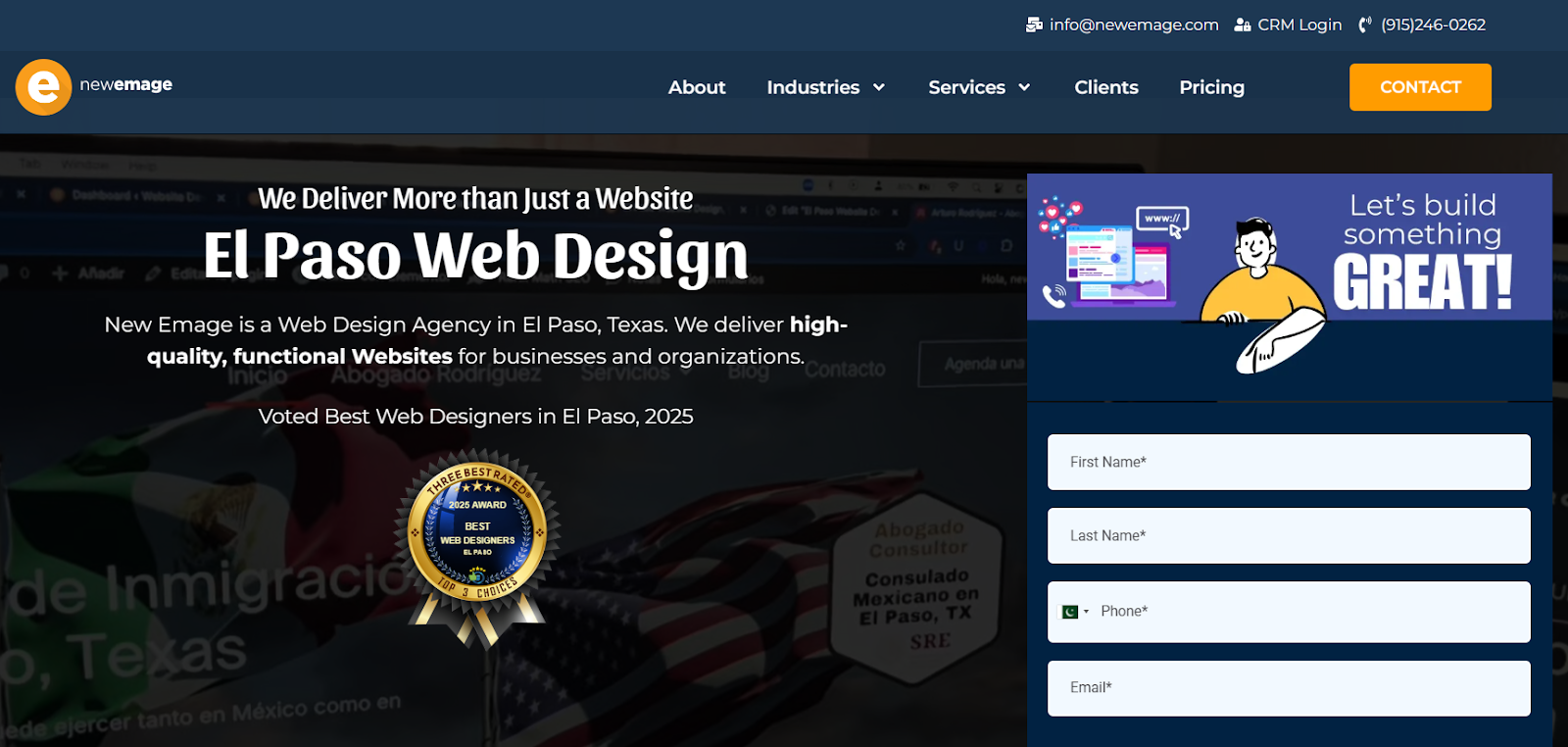Open the info@newemage.com email link
The image size is (1568, 747).
pos(1134,25)
